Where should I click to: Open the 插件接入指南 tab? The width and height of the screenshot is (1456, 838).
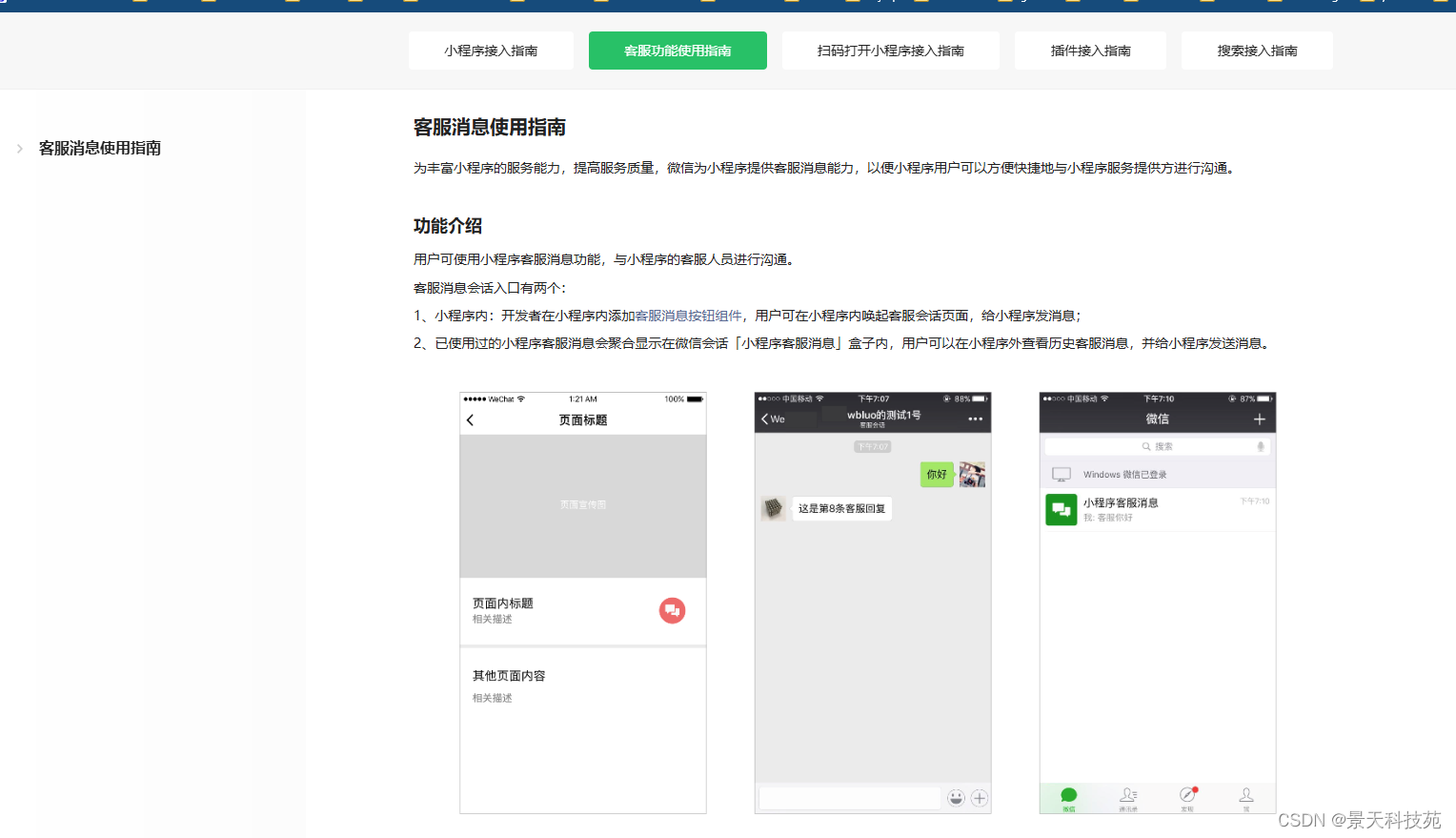(x=1090, y=51)
